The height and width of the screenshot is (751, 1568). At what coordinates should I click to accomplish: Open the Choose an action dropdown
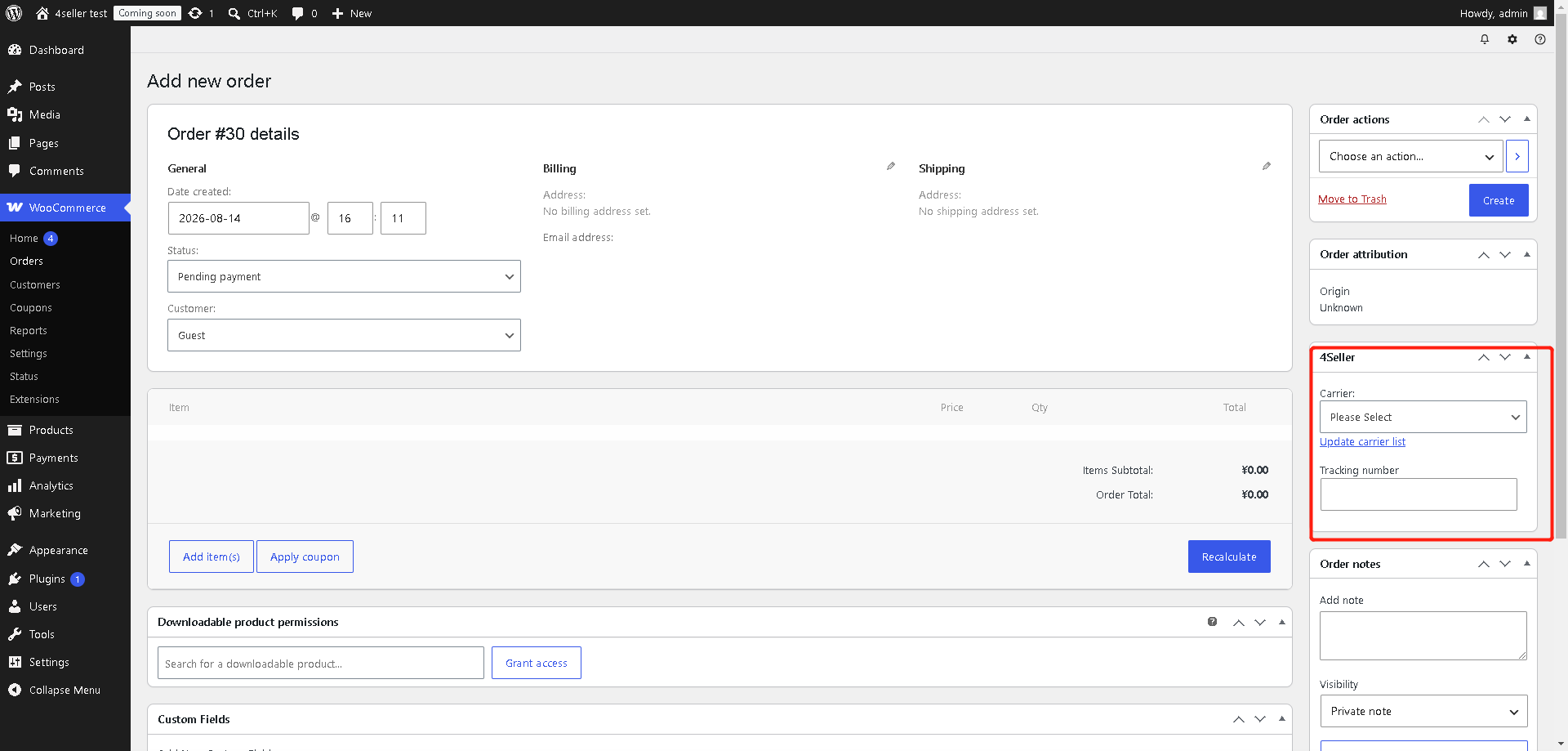pyautogui.click(x=1411, y=156)
